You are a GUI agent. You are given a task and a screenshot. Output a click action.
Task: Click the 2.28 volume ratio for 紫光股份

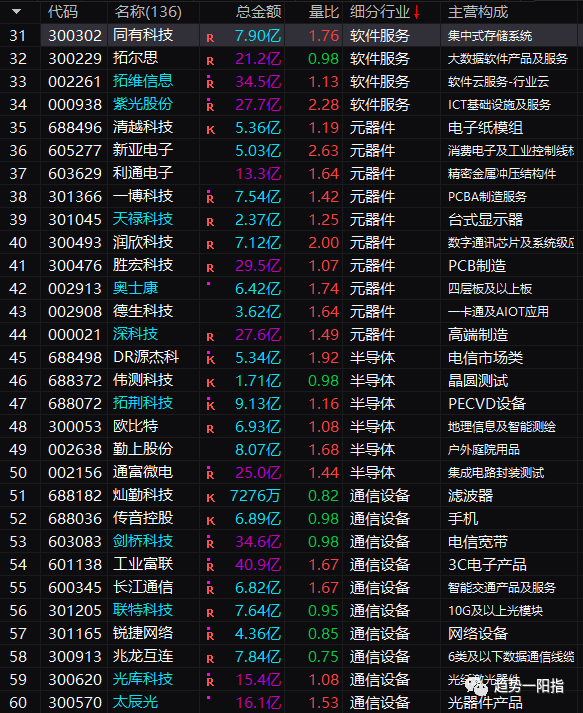[324, 105]
